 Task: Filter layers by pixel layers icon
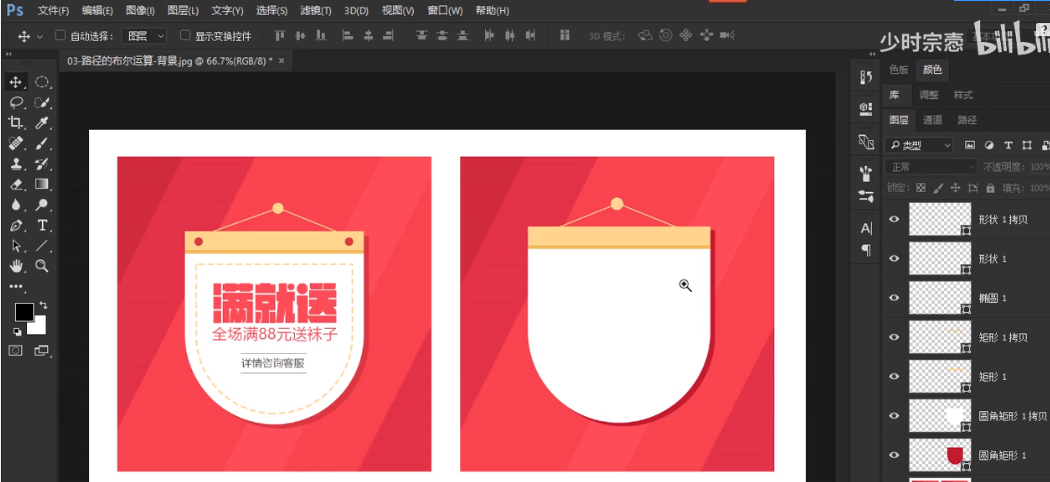click(x=970, y=145)
